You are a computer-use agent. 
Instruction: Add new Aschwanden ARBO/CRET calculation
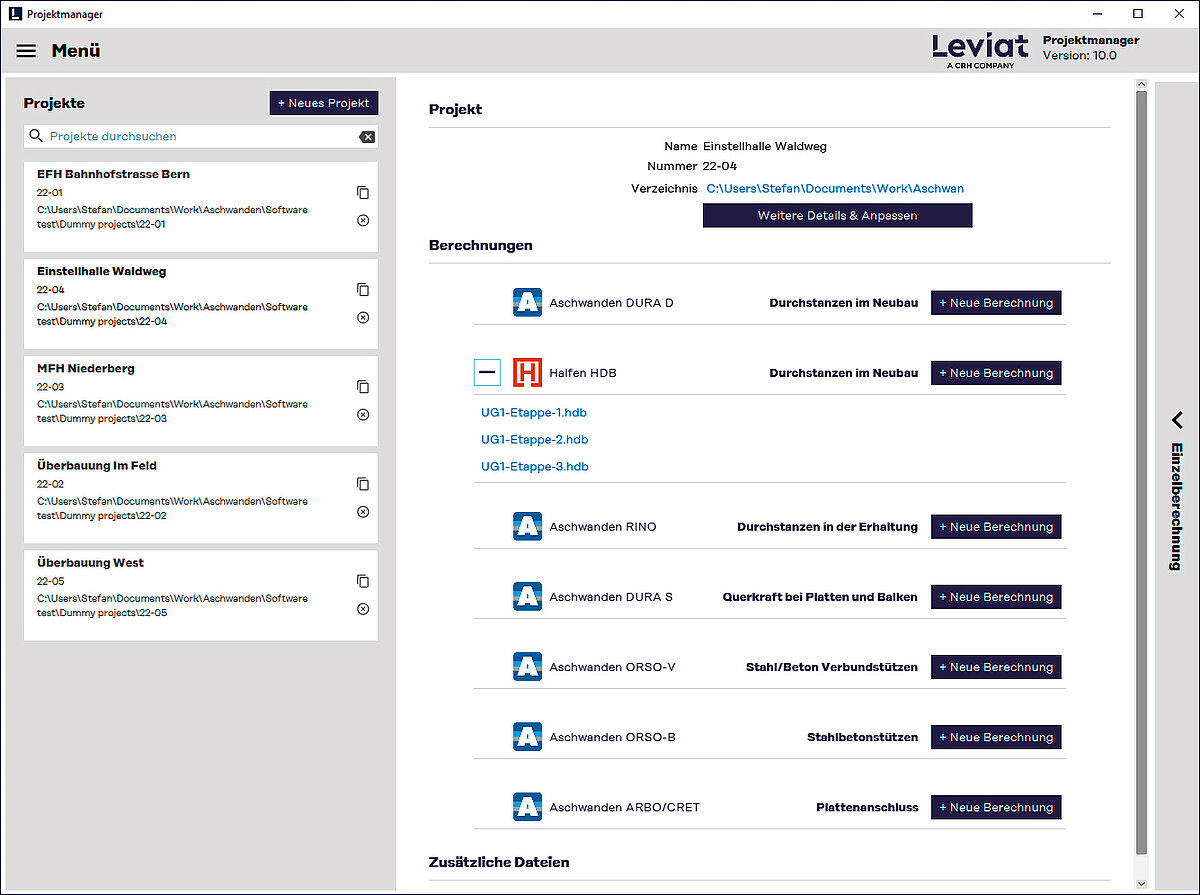[996, 807]
